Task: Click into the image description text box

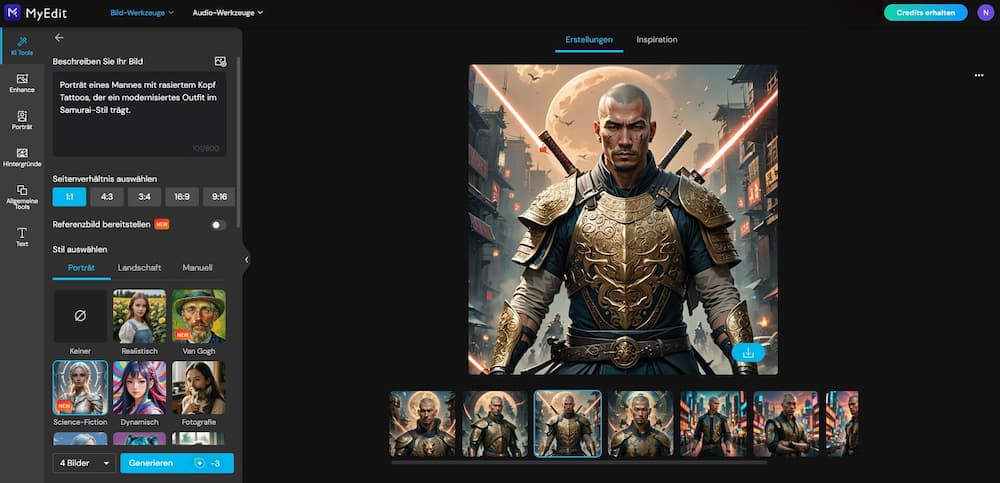Action: pos(139,114)
